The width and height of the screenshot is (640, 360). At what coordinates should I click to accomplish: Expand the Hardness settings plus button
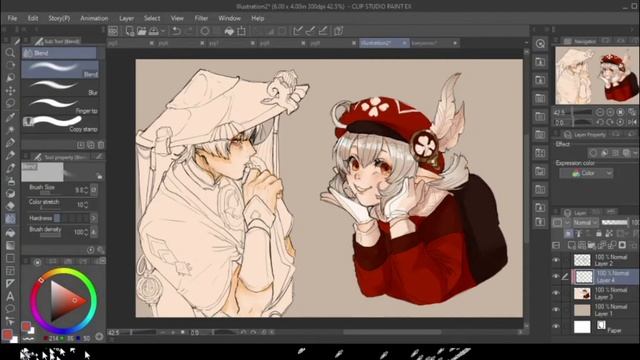[x=93, y=218]
